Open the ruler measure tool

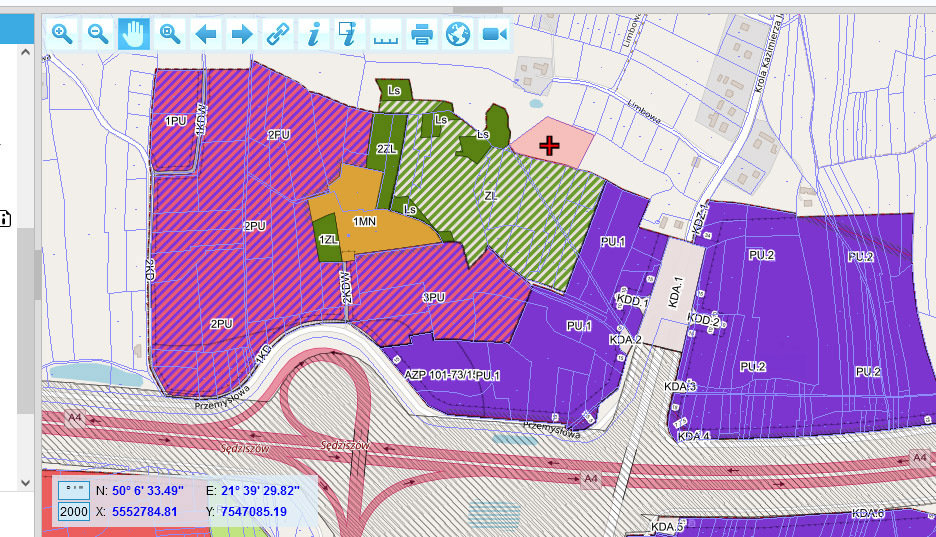(385, 35)
